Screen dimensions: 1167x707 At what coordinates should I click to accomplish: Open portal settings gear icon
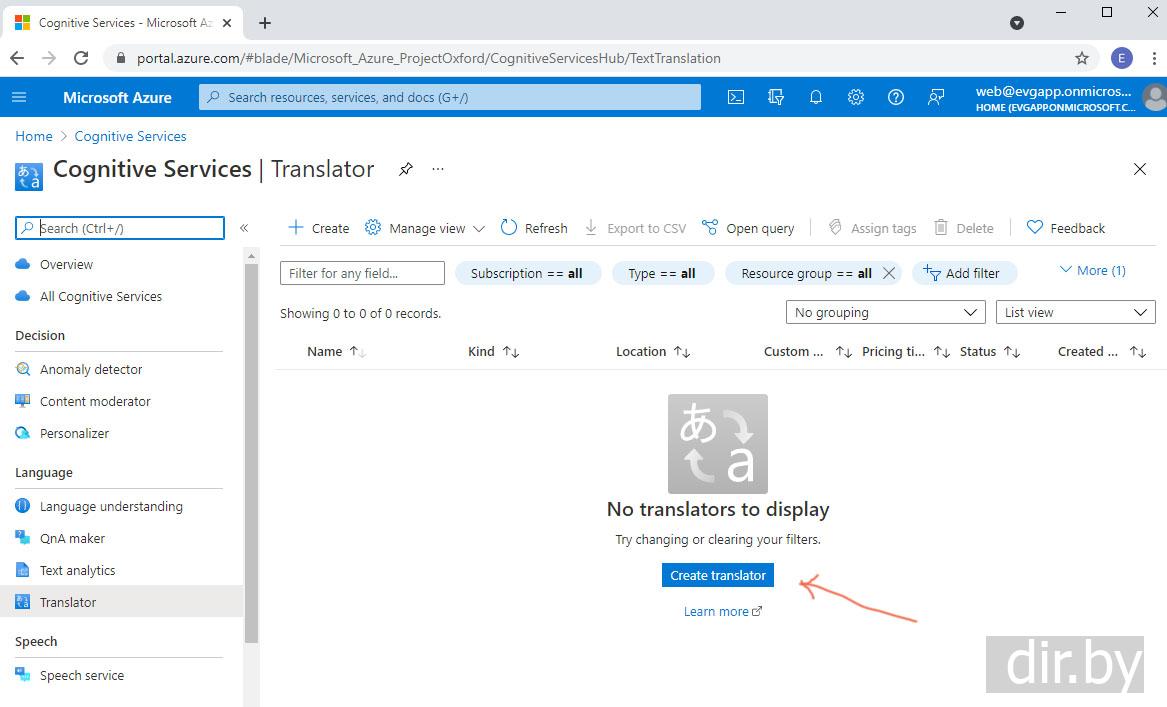coord(856,97)
